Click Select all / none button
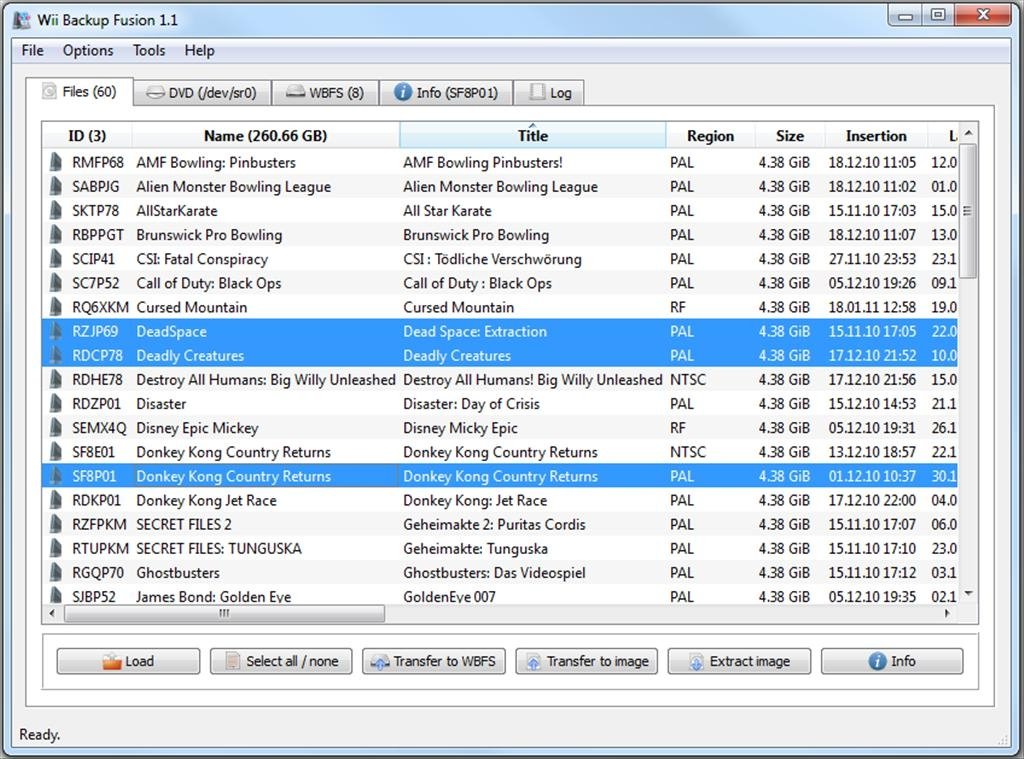 pyautogui.click(x=281, y=661)
